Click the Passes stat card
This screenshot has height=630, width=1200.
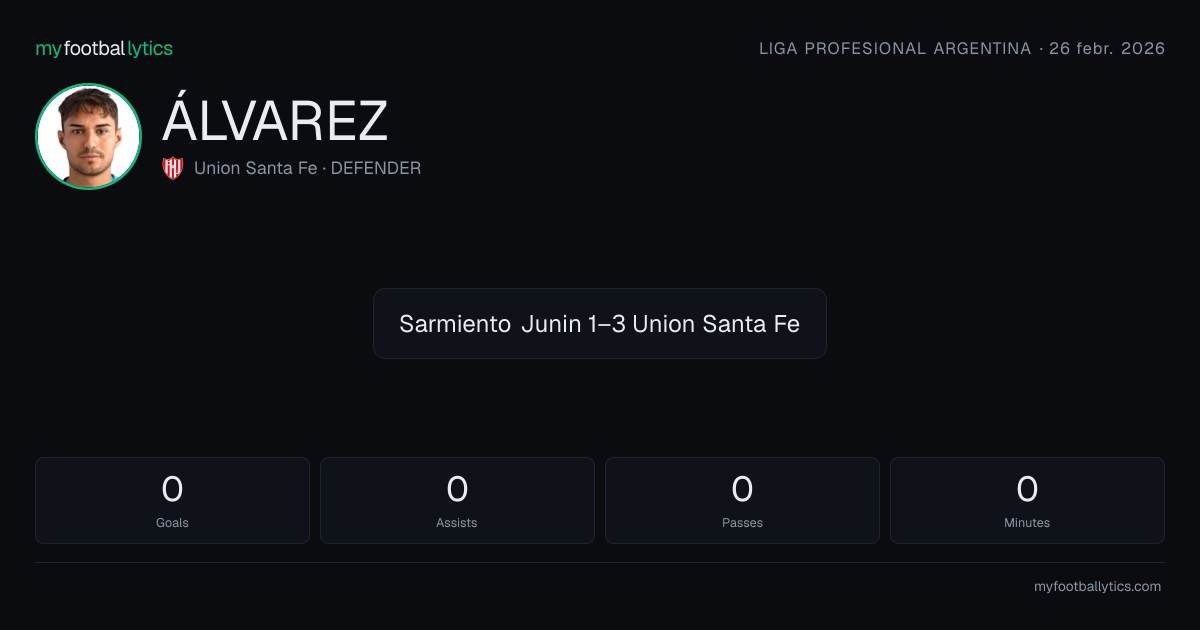[742, 500]
